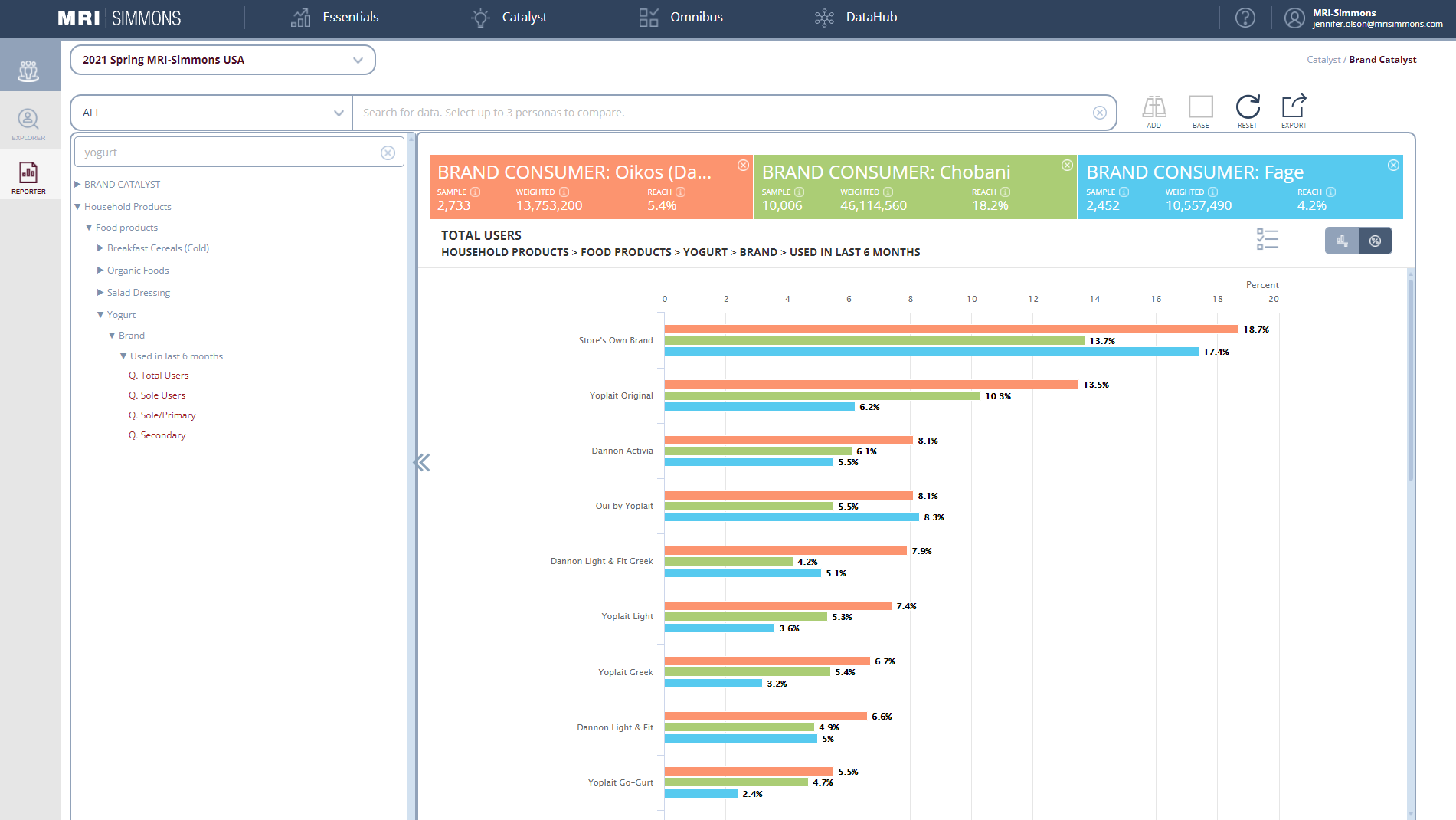Image resolution: width=1456 pixels, height=820 pixels.
Task: Open the Catalyst module
Action: click(509, 17)
